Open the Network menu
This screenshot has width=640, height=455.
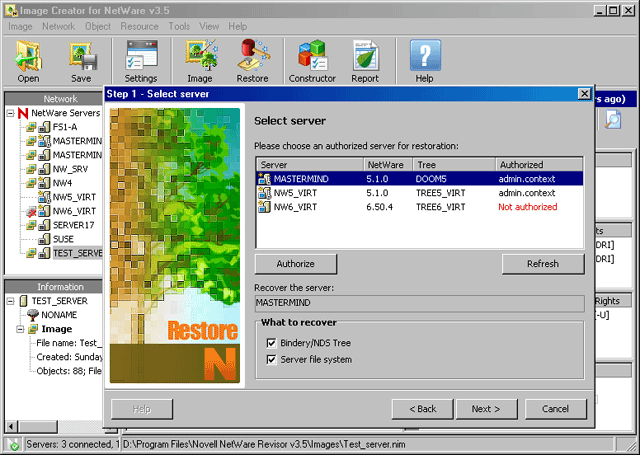point(58,26)
